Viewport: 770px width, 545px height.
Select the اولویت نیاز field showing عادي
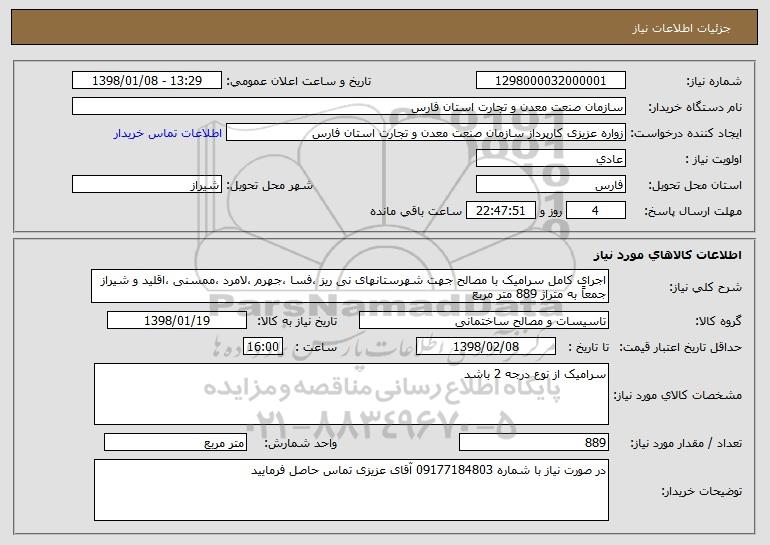pyautogui.click(x=550, y=159)
